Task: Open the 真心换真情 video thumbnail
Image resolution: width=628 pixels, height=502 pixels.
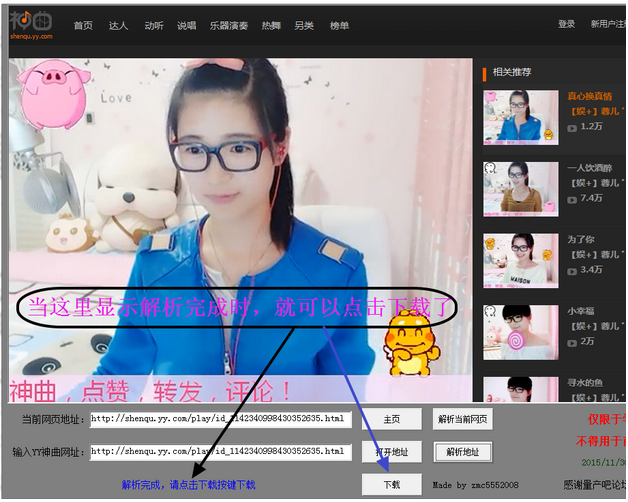Action: click(x=521, y=117)
